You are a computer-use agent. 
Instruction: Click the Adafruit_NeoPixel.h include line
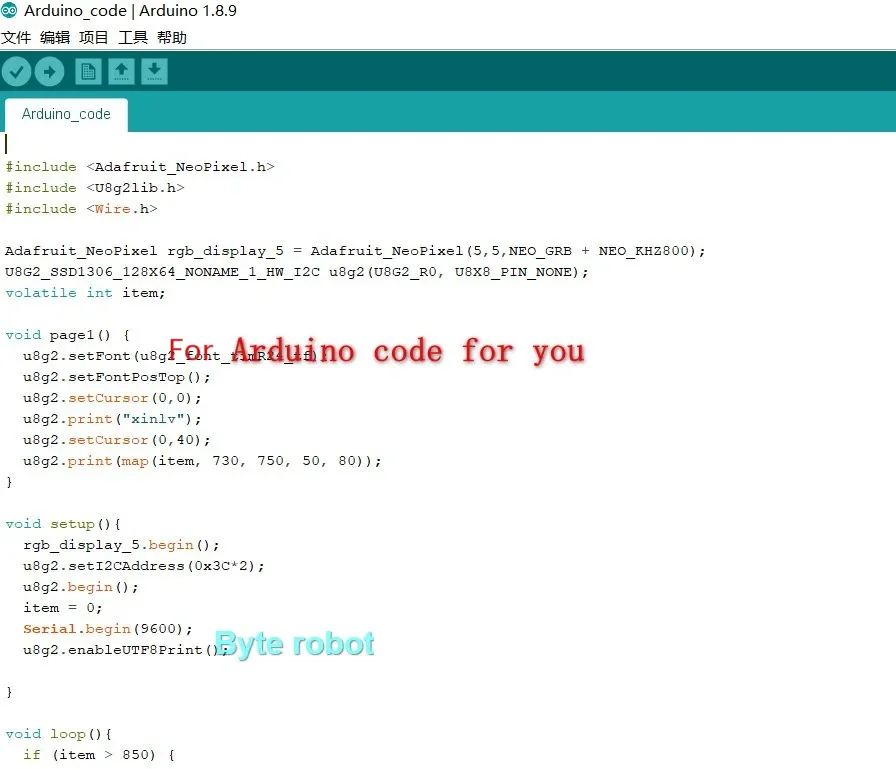[140, 167]
